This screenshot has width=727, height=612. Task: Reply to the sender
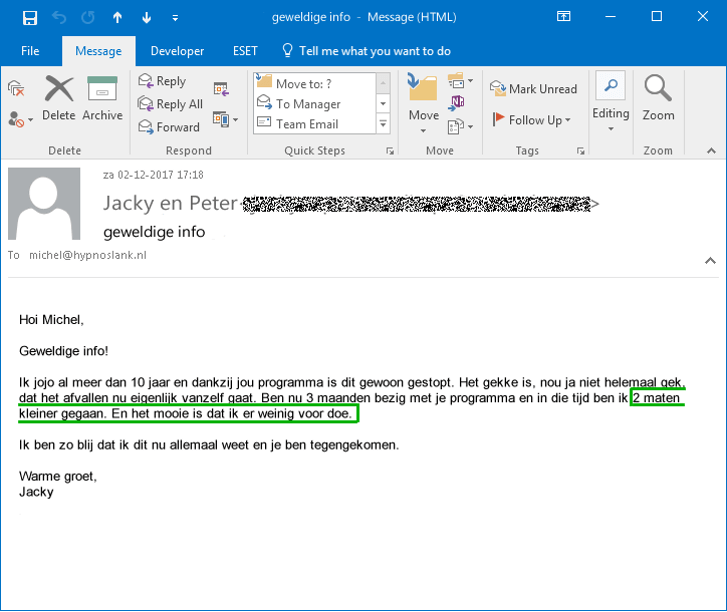[x=162, y=81]
